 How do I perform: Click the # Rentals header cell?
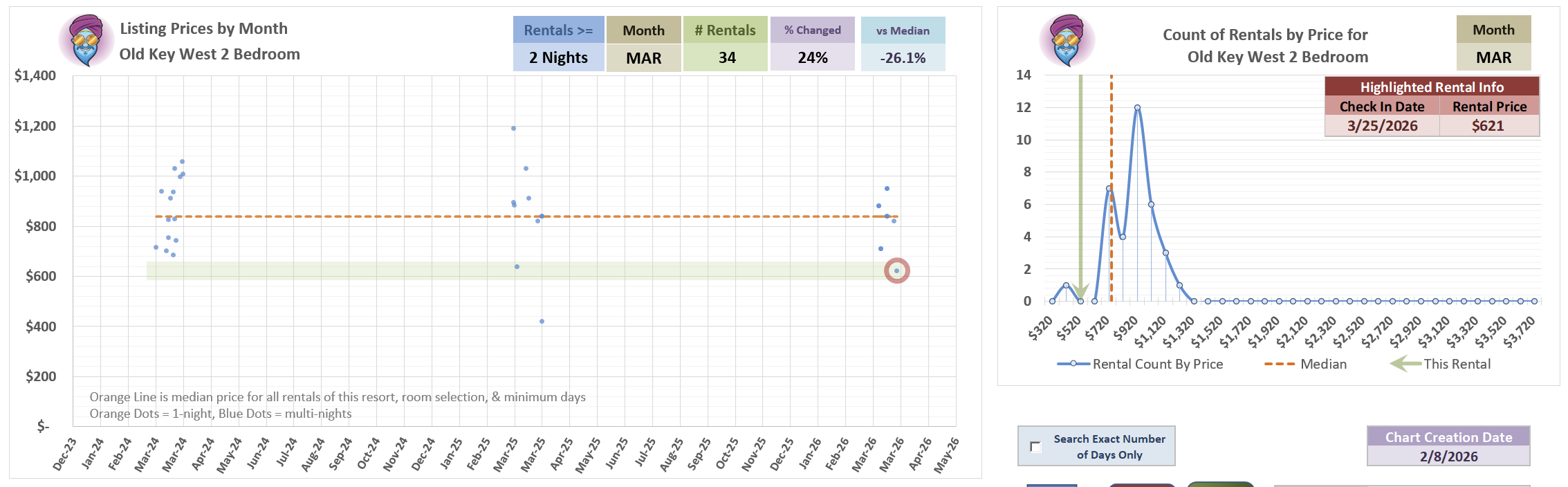725,30
